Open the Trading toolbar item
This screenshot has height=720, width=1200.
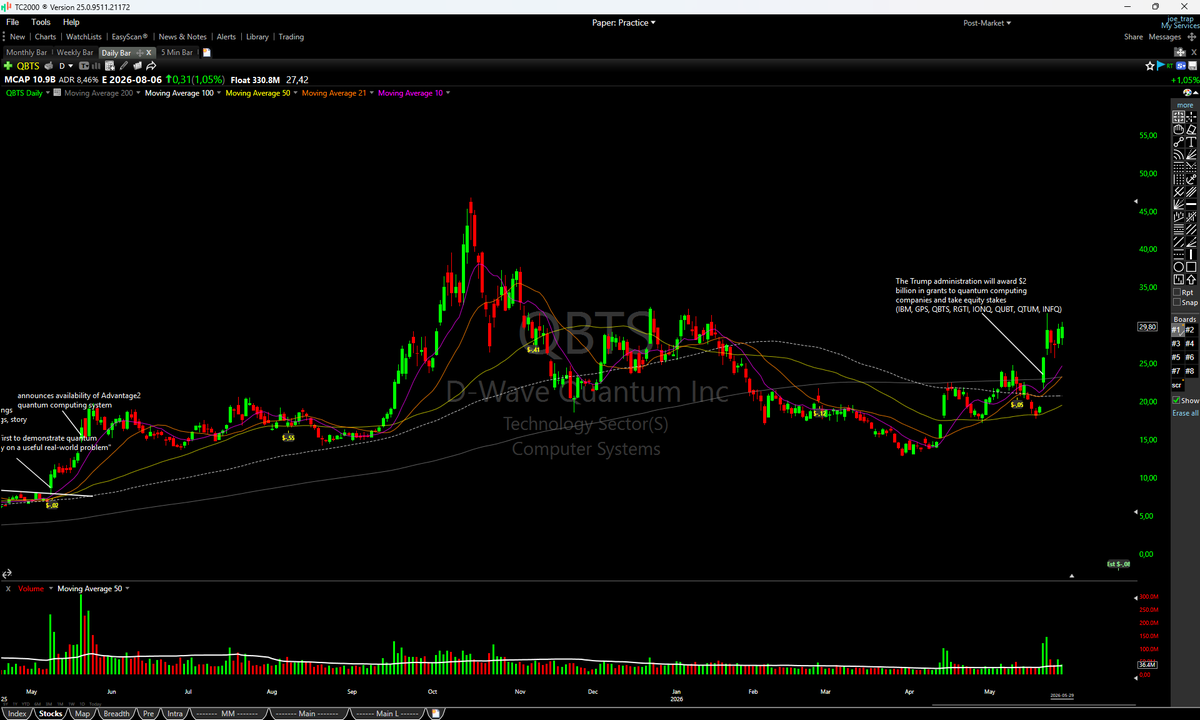click(291, 37)
